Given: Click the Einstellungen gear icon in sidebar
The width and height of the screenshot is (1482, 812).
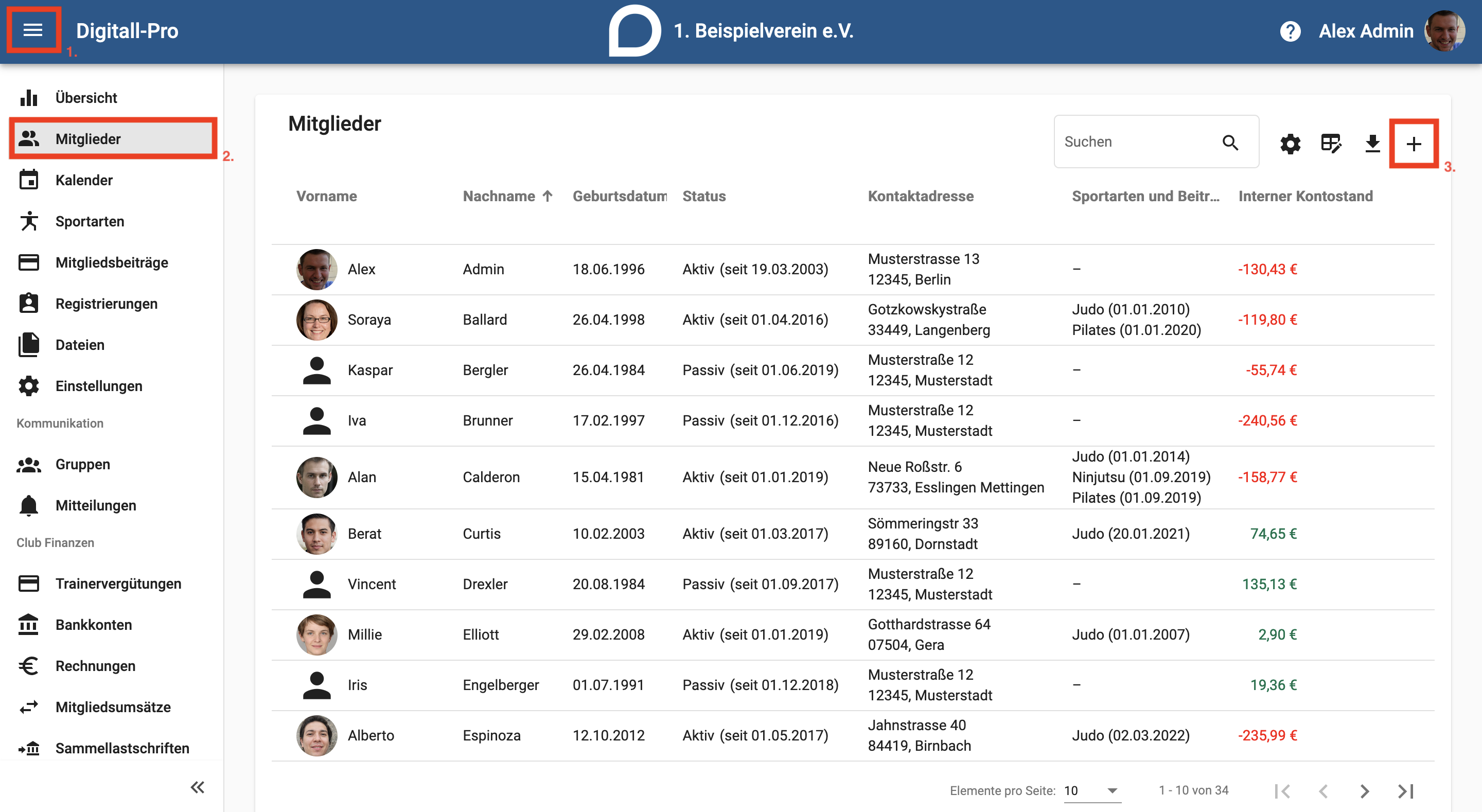Looking at the screenshot, I should 29,386.
